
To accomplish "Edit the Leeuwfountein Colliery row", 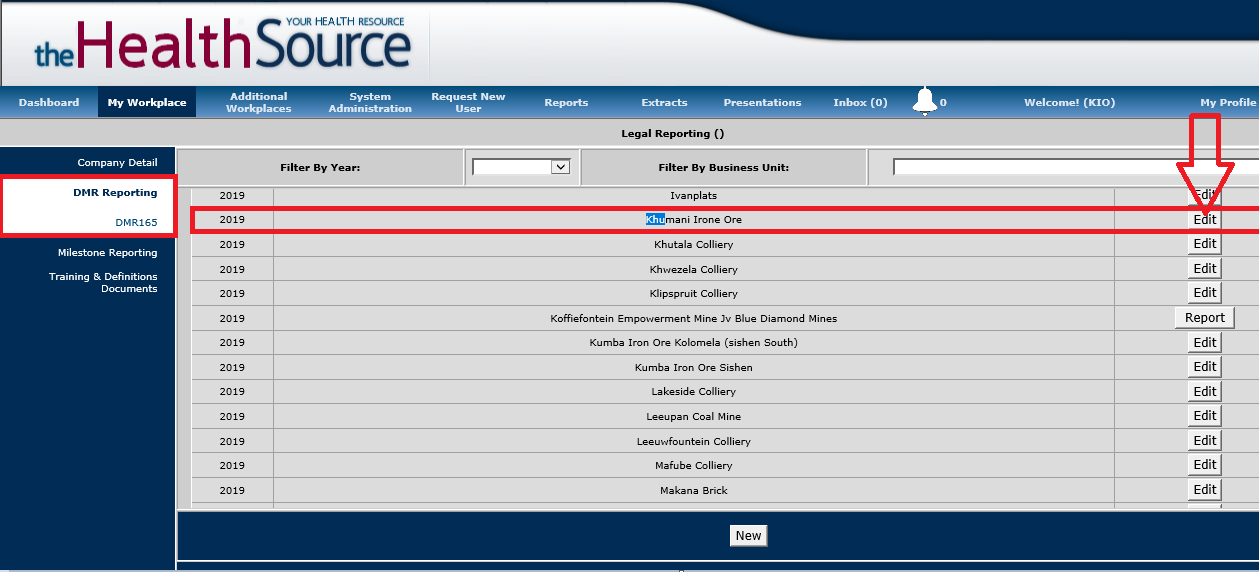I will click(1205, 440).
